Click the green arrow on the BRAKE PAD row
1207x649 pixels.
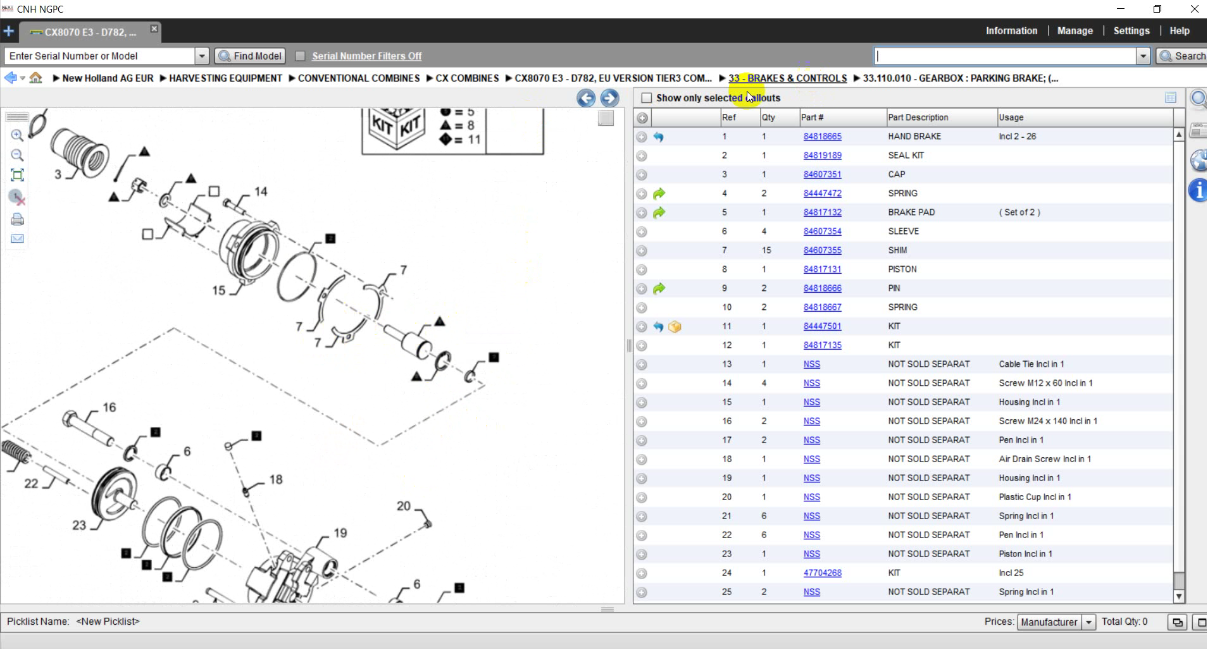point(658,213)
